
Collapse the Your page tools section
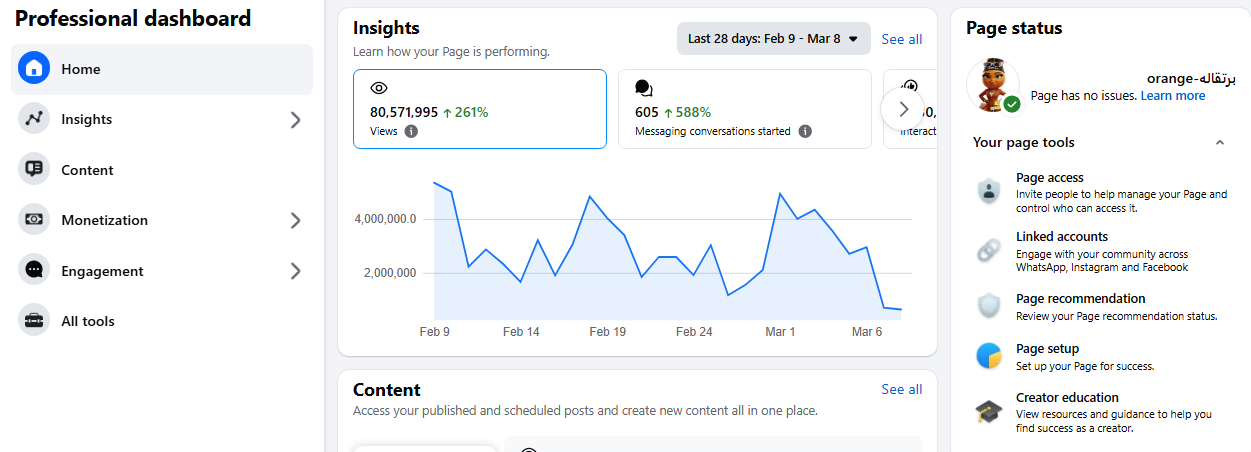click(x=1219, y=143)
